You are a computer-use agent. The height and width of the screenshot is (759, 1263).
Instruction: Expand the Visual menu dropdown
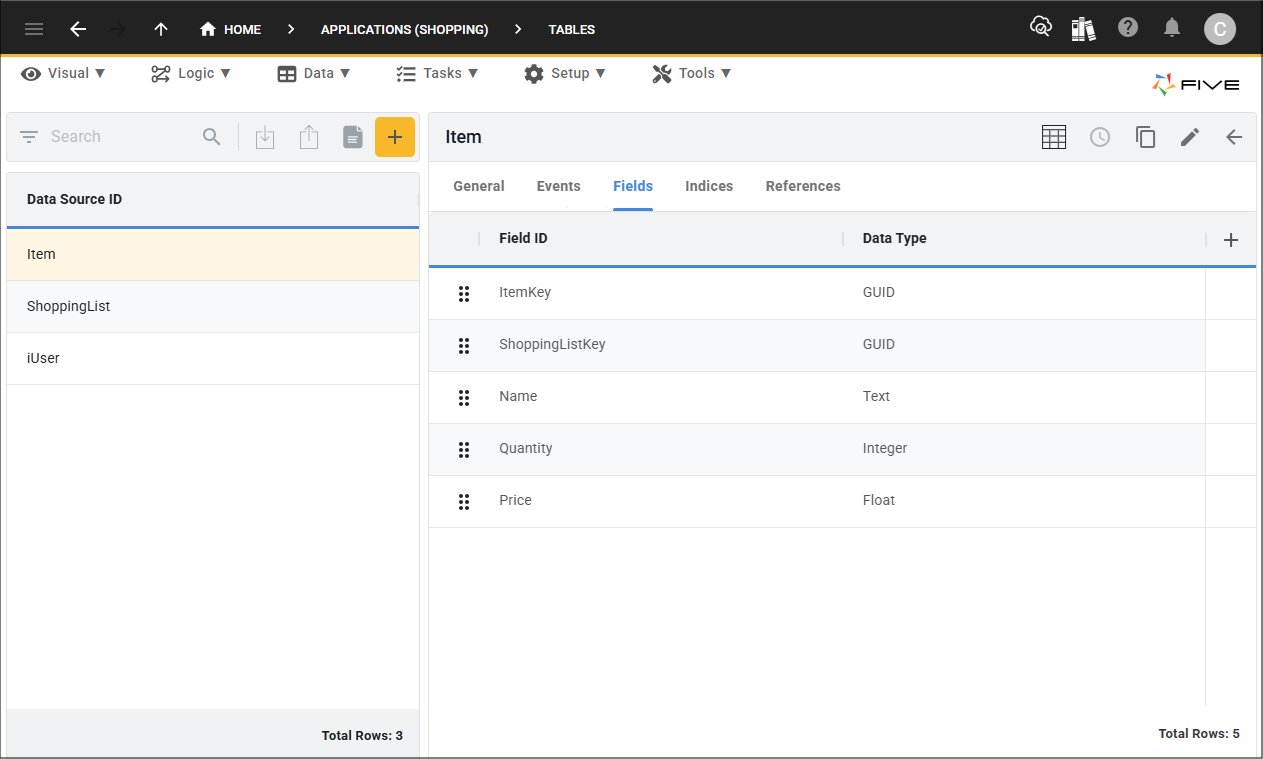point(63,73)
